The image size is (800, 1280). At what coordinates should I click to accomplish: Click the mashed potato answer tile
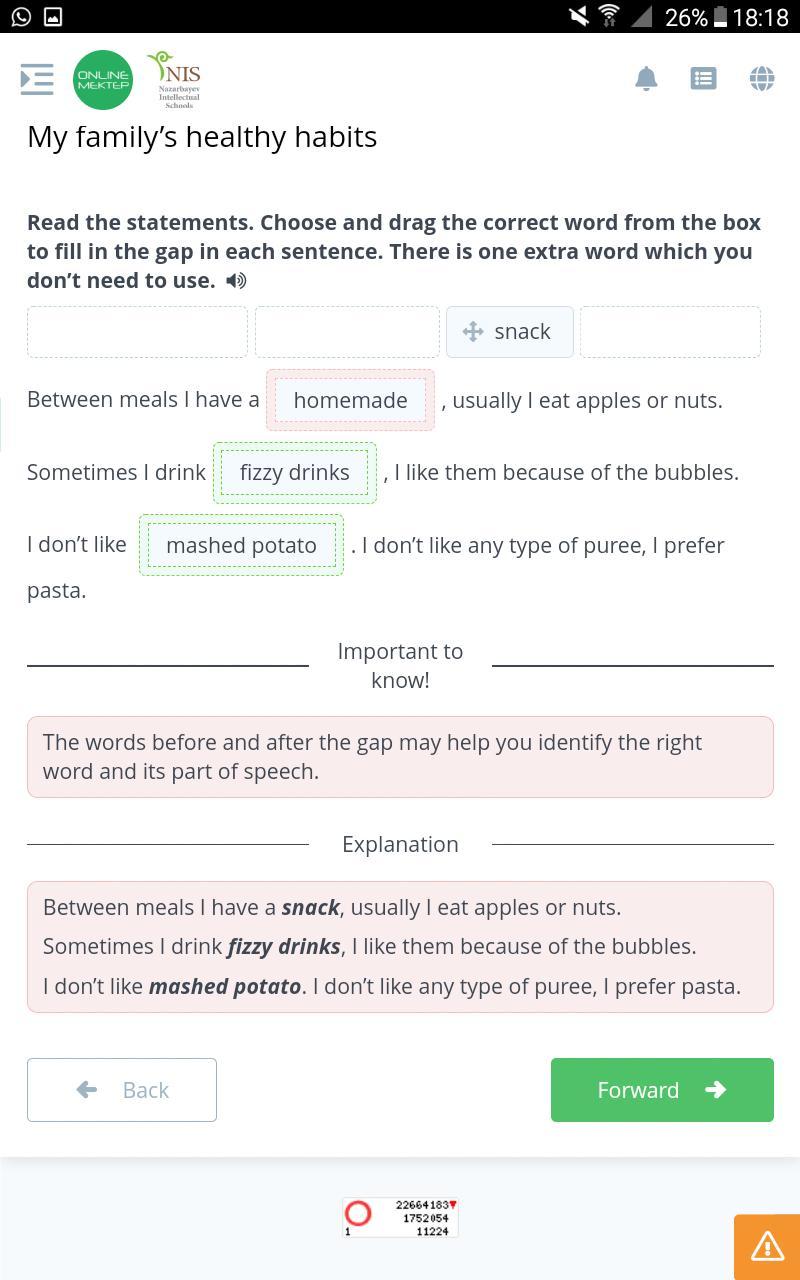[x=241, y=545]
